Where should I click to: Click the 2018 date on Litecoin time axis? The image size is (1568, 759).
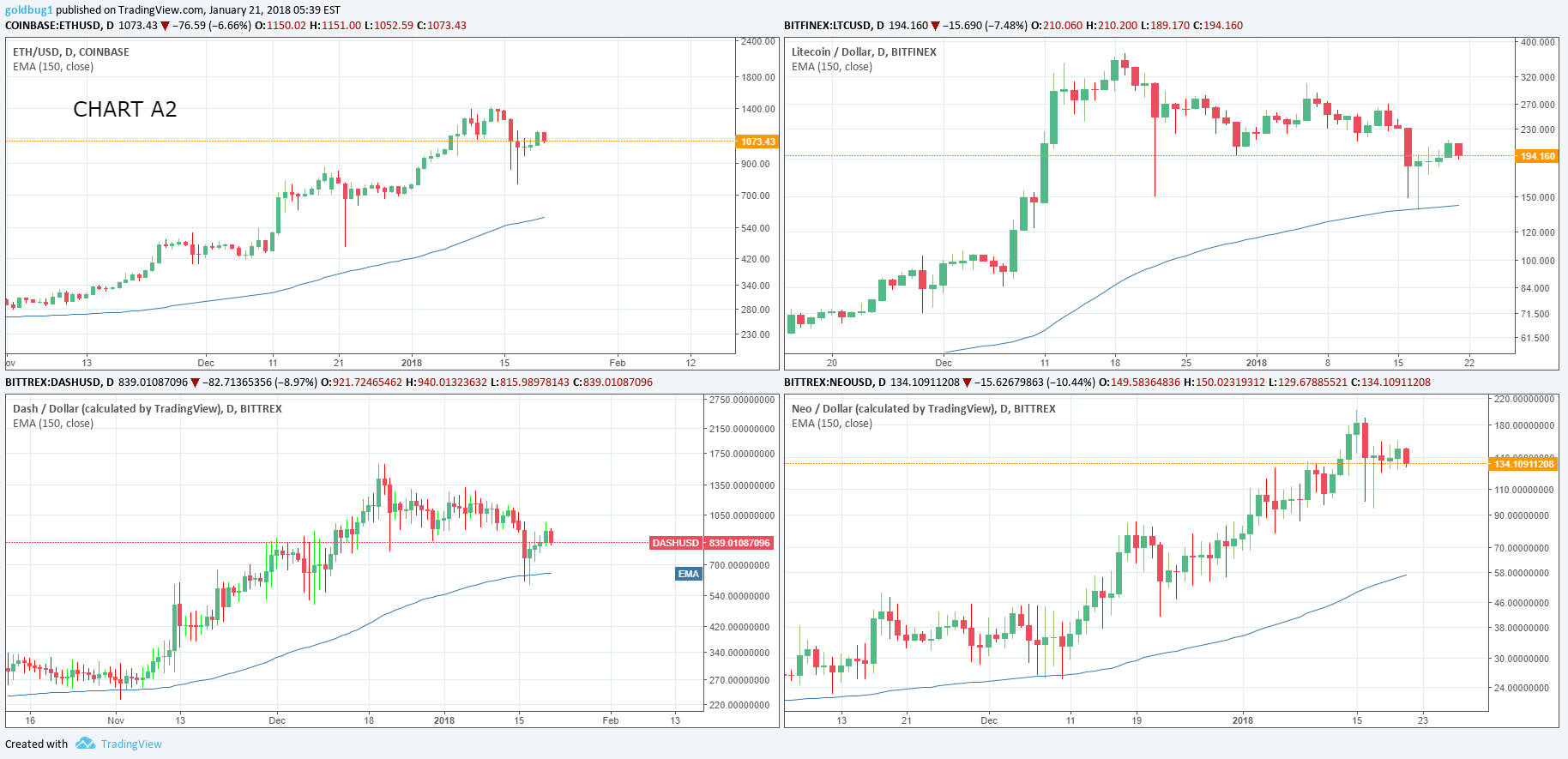tap(1257, 363)
